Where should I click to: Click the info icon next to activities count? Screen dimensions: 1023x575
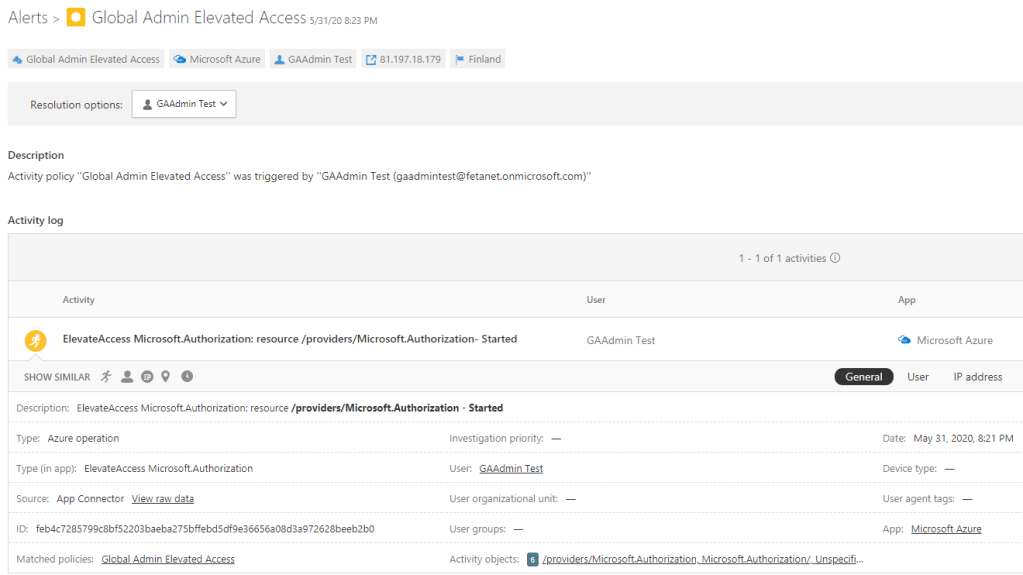click(835, 258)
